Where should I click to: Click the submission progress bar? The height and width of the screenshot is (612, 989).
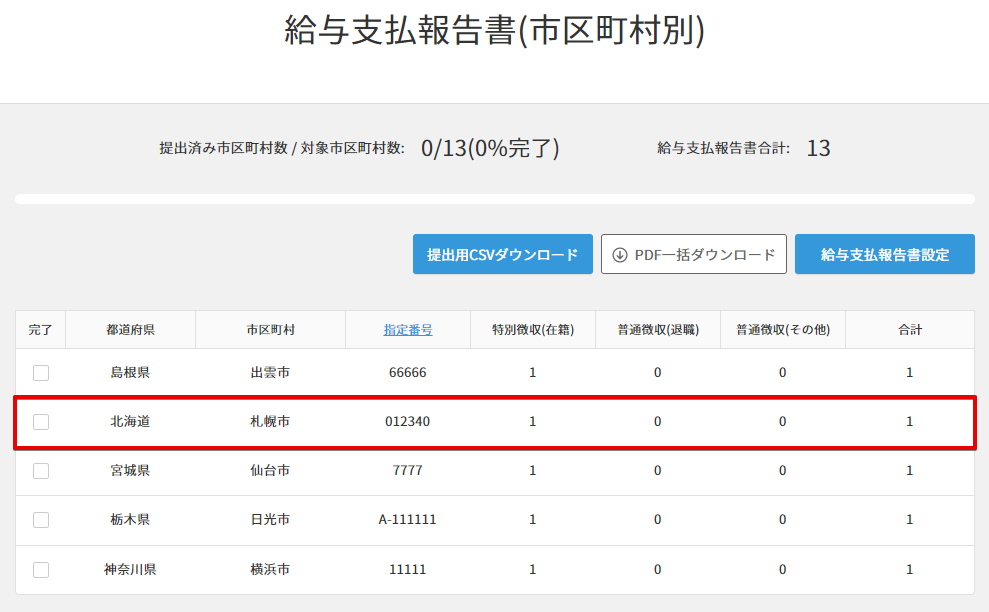pos(494,199)
